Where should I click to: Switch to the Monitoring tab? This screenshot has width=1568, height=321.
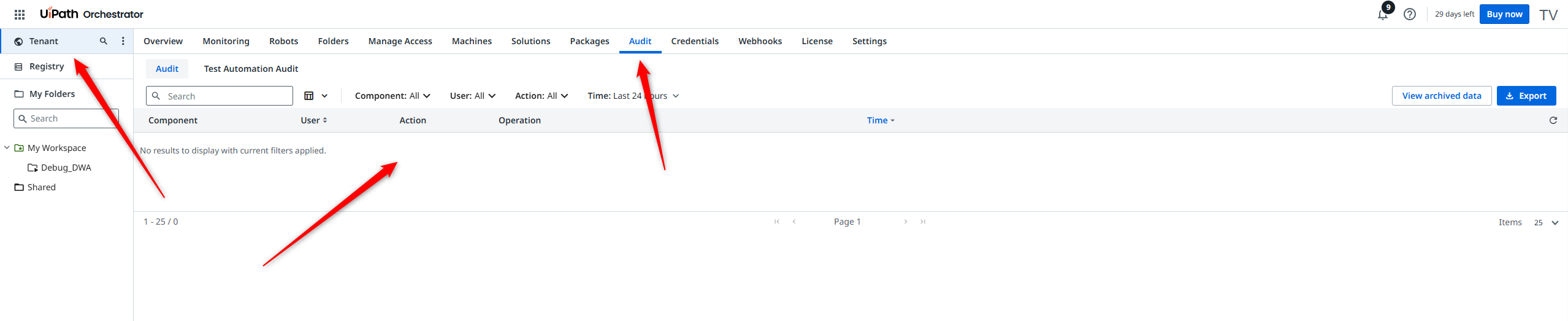[226, 41]
